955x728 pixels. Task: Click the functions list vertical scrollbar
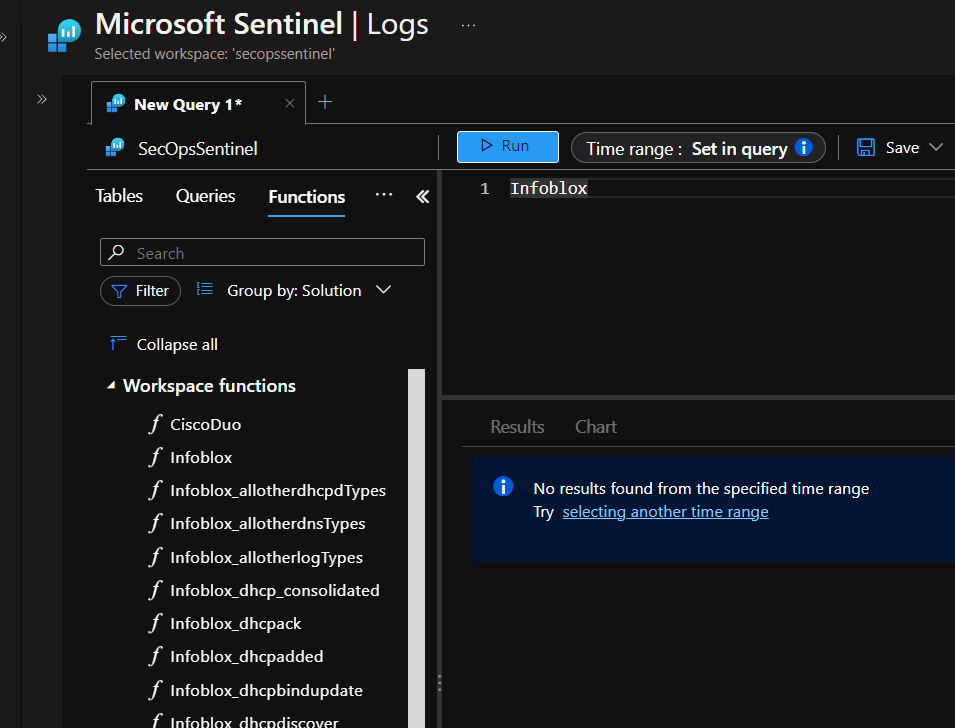417,548
